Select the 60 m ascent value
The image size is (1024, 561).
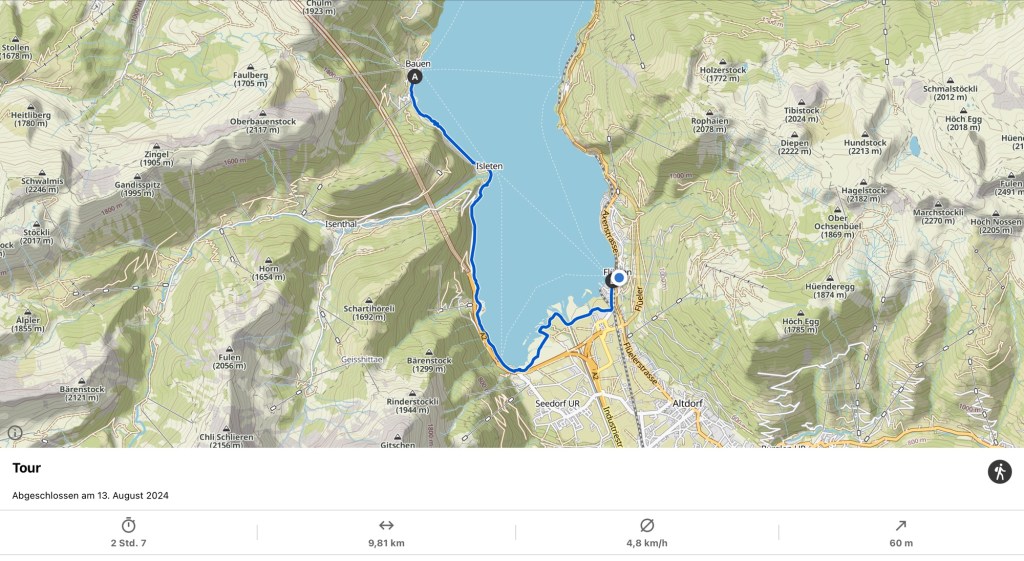[x=901, y=543]
